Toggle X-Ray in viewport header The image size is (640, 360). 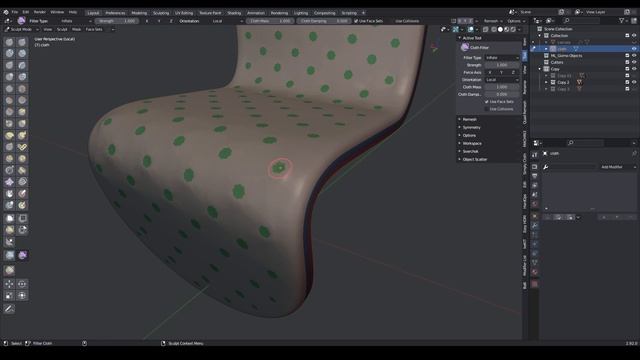pos(485,29)
